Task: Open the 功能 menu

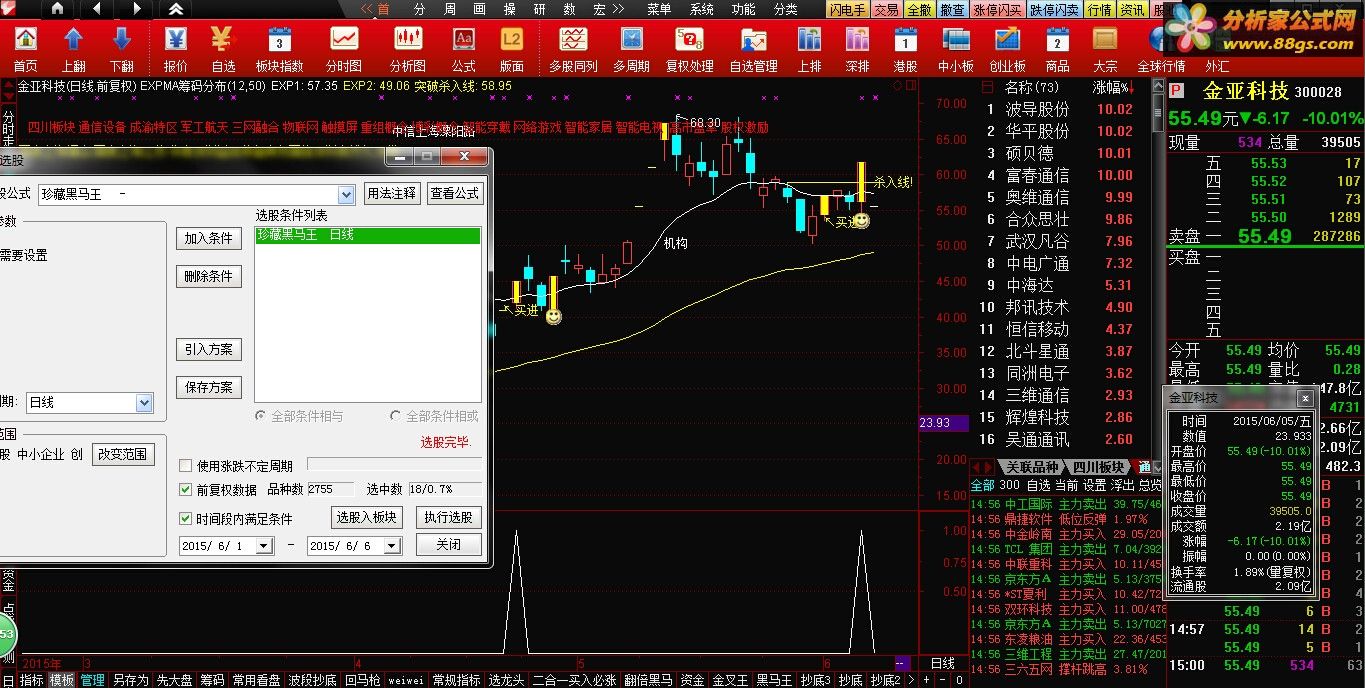Action: pos(743,9)
